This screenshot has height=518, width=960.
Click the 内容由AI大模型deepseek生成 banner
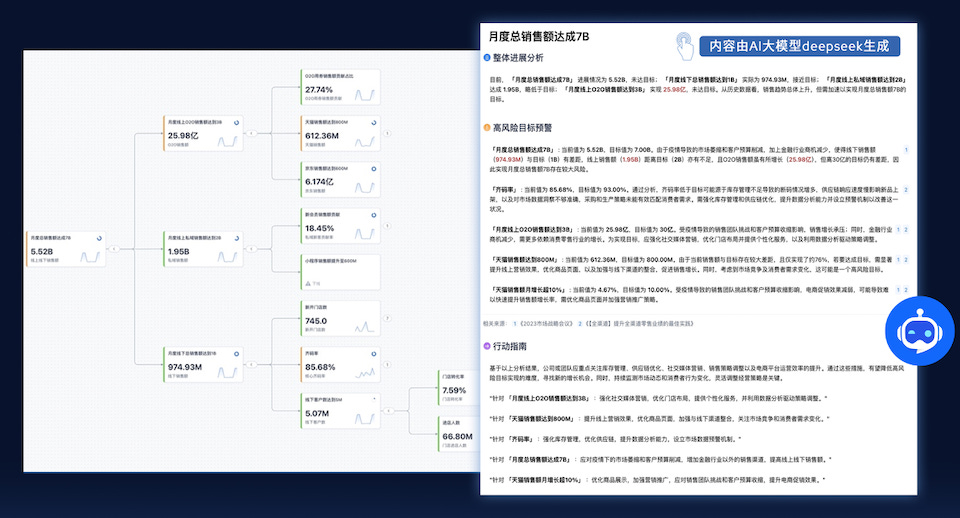[x=800, y=46]
